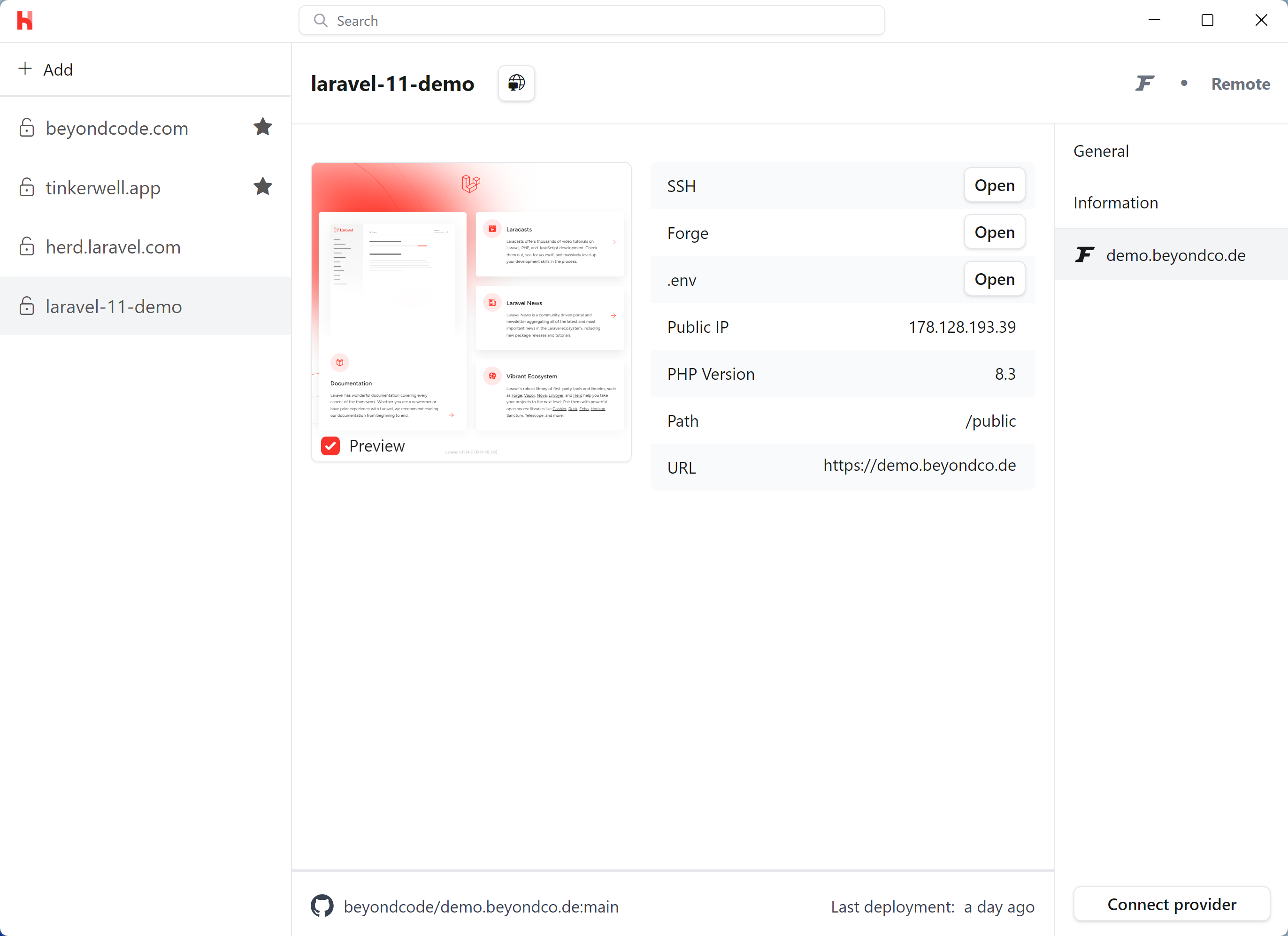Click the search magnifier icon

click(x=321, y=20)
